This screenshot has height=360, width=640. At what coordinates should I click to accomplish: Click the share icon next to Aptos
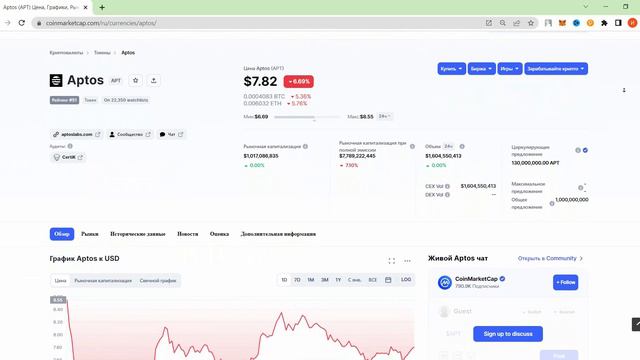pos(153,80)
